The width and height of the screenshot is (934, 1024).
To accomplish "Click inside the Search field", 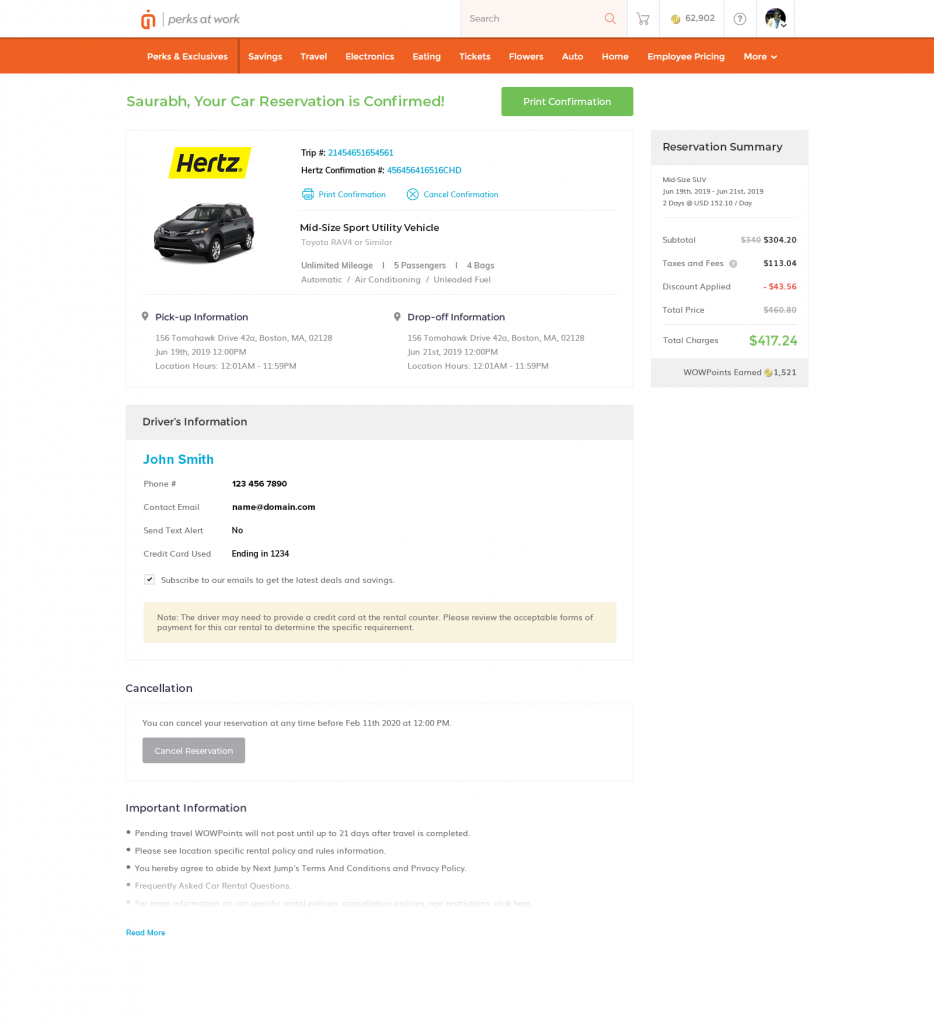I will (x=532, y=19).
